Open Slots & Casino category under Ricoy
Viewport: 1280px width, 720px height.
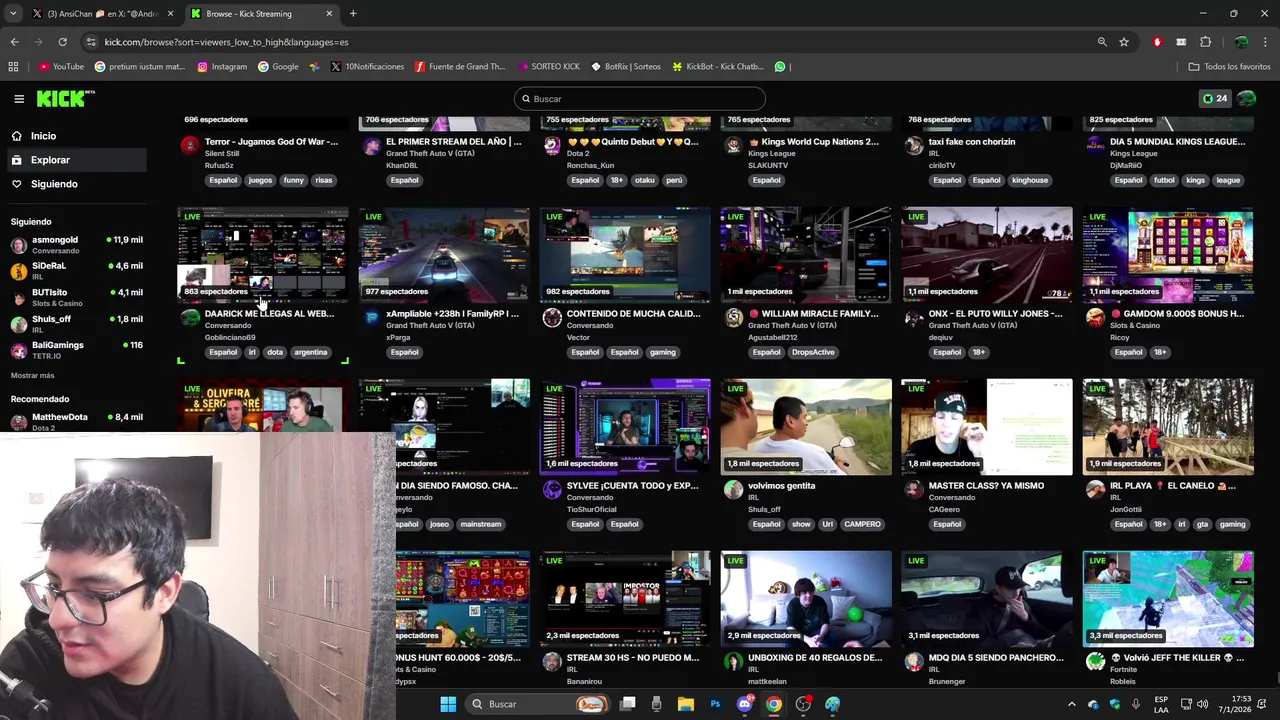(x=1135, y=326)
